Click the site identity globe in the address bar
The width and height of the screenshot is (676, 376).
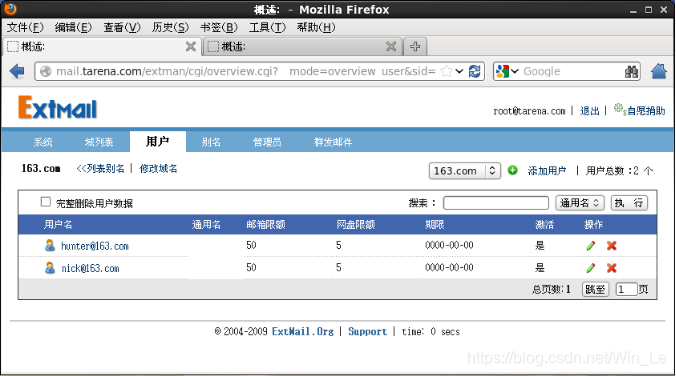(x=45, y=71)
